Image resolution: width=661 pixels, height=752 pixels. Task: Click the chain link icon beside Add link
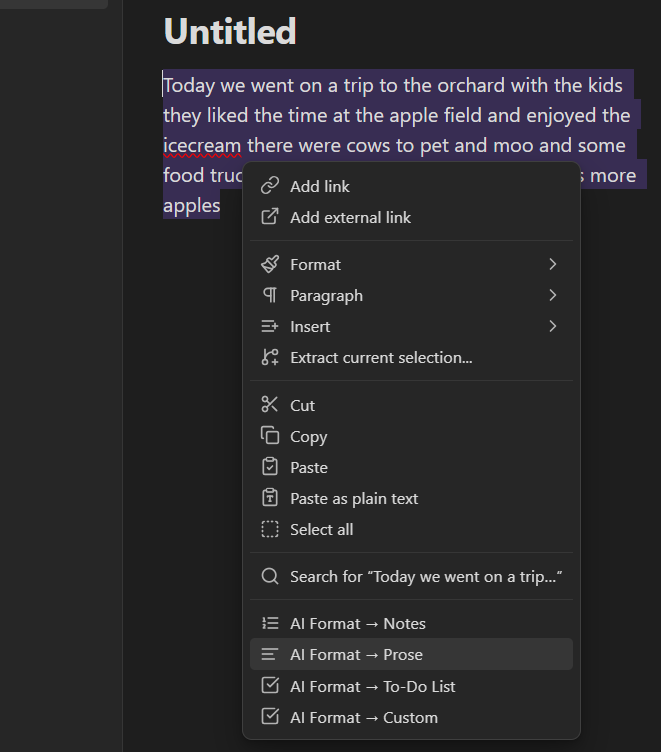(x=270, y=186)
